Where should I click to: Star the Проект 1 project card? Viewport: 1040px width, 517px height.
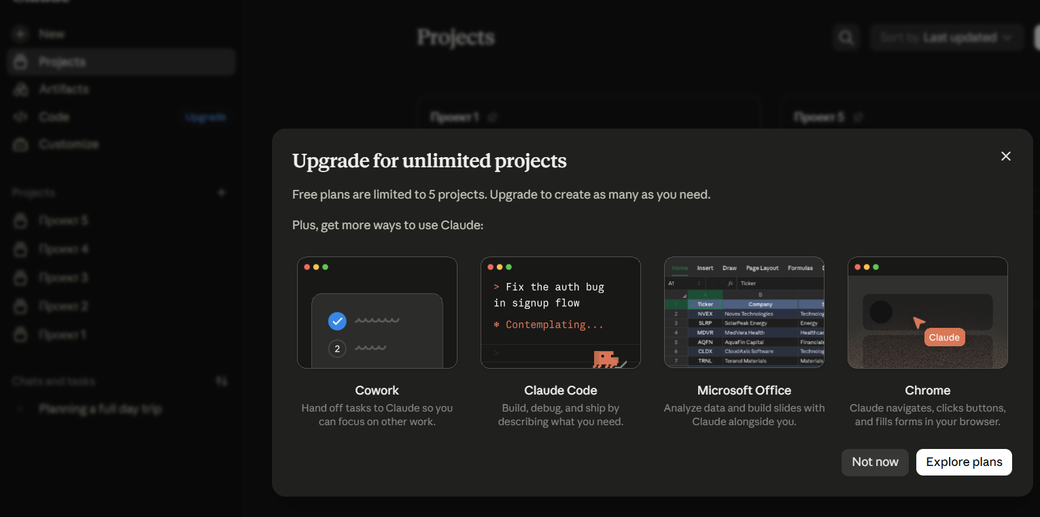point(492,117)
